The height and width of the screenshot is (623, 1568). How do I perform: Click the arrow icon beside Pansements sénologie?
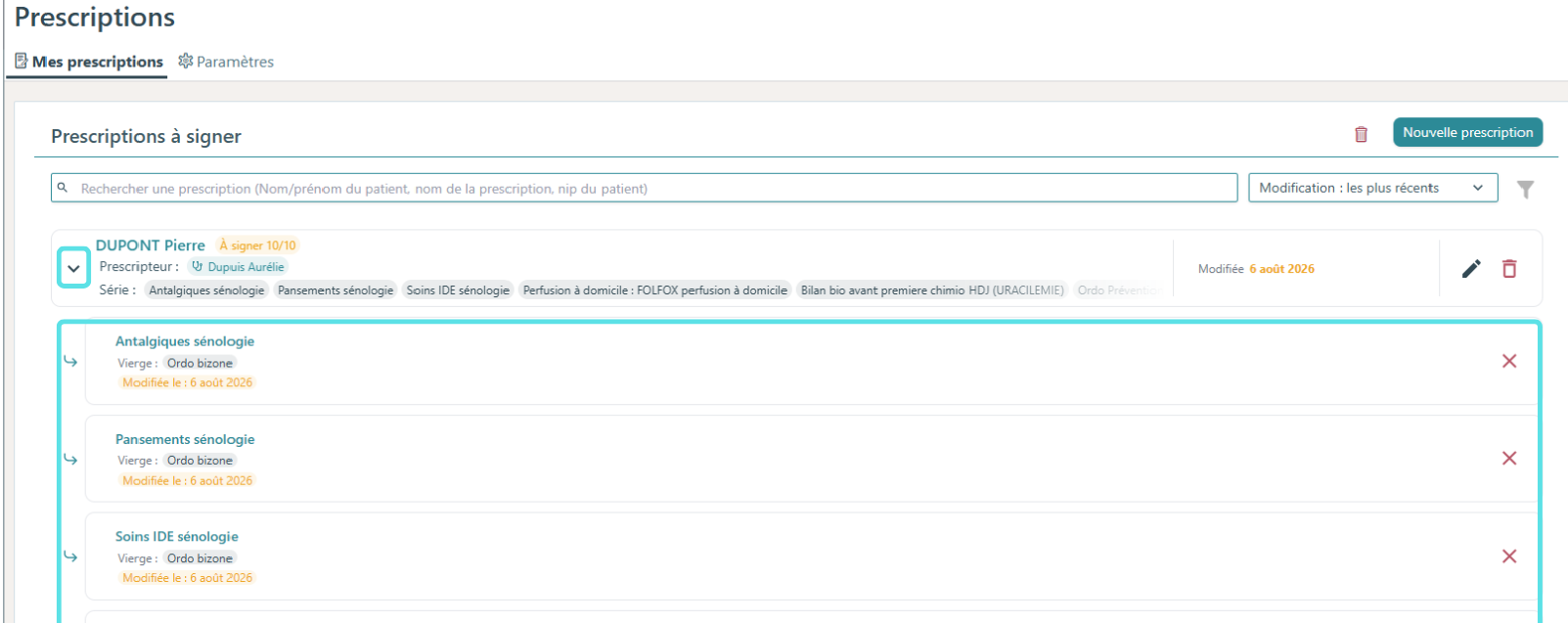70,460
